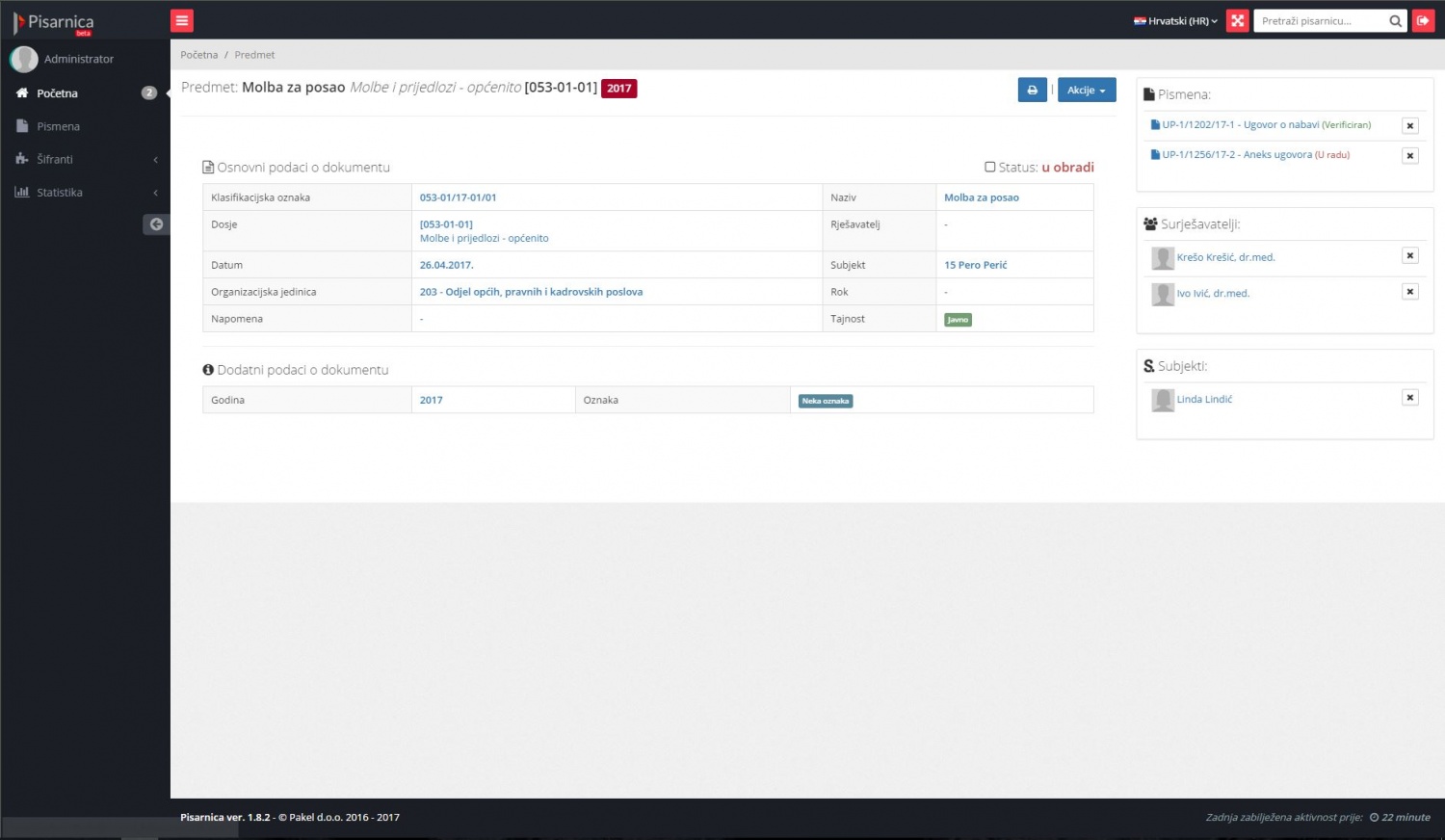Click the Početna notification badge
This screenshot has height=840, width=1445.
pos(149,93)
